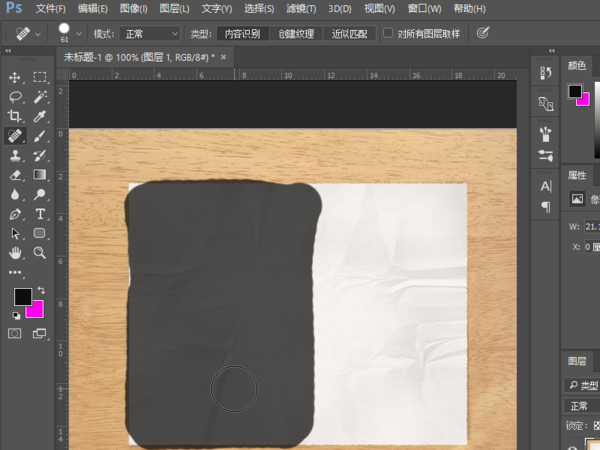
Task: Open the Type menu
Action: (x=217, y=8)
